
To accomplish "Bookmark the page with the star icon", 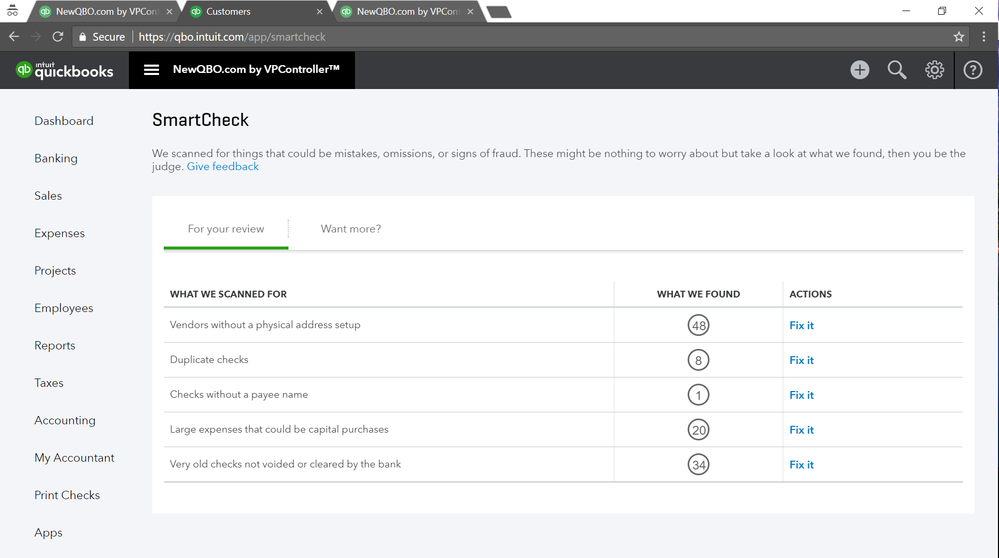I will [x=959, y=37].
